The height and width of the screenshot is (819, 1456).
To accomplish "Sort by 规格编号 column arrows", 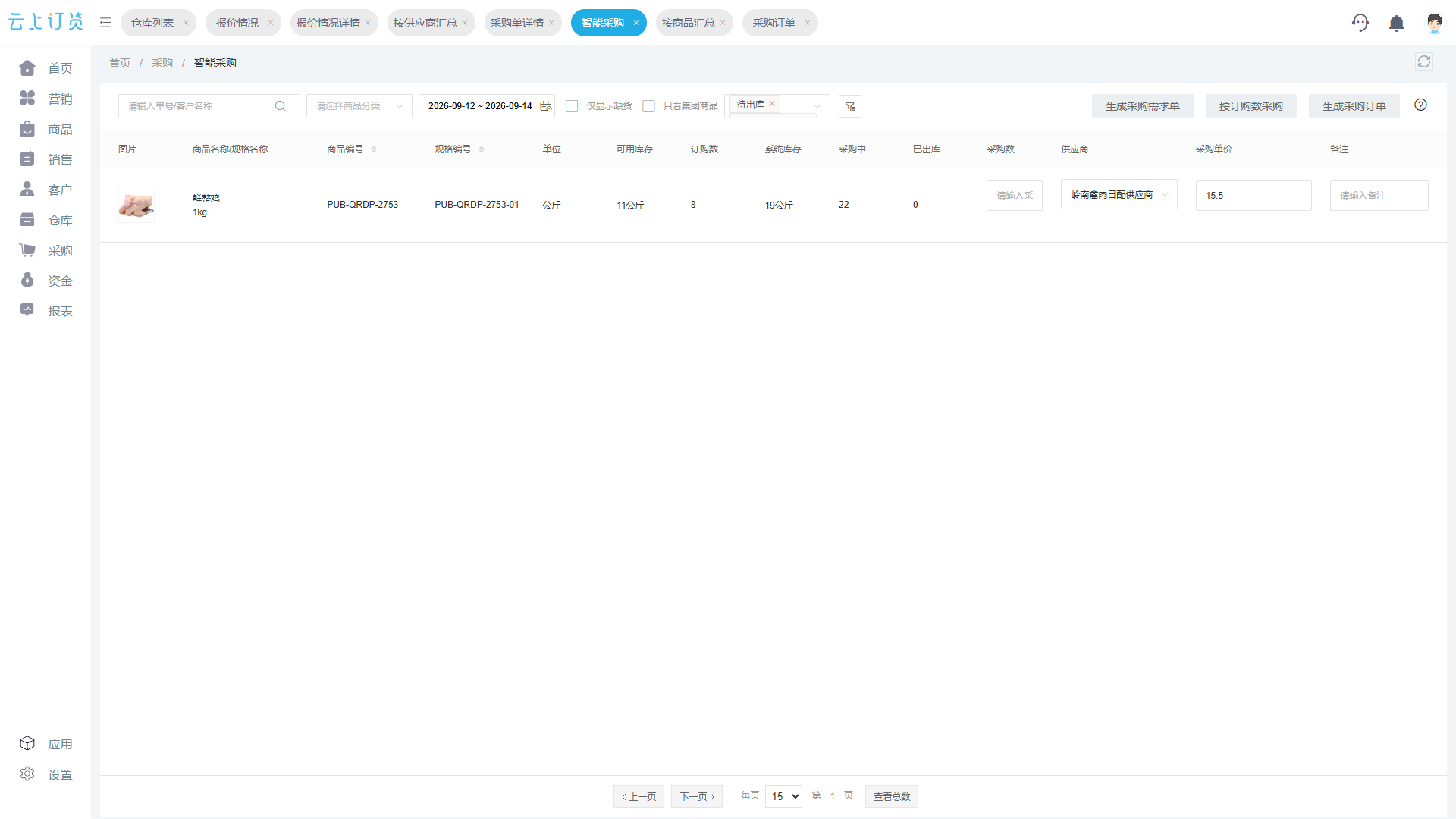I will click(482, 149).
